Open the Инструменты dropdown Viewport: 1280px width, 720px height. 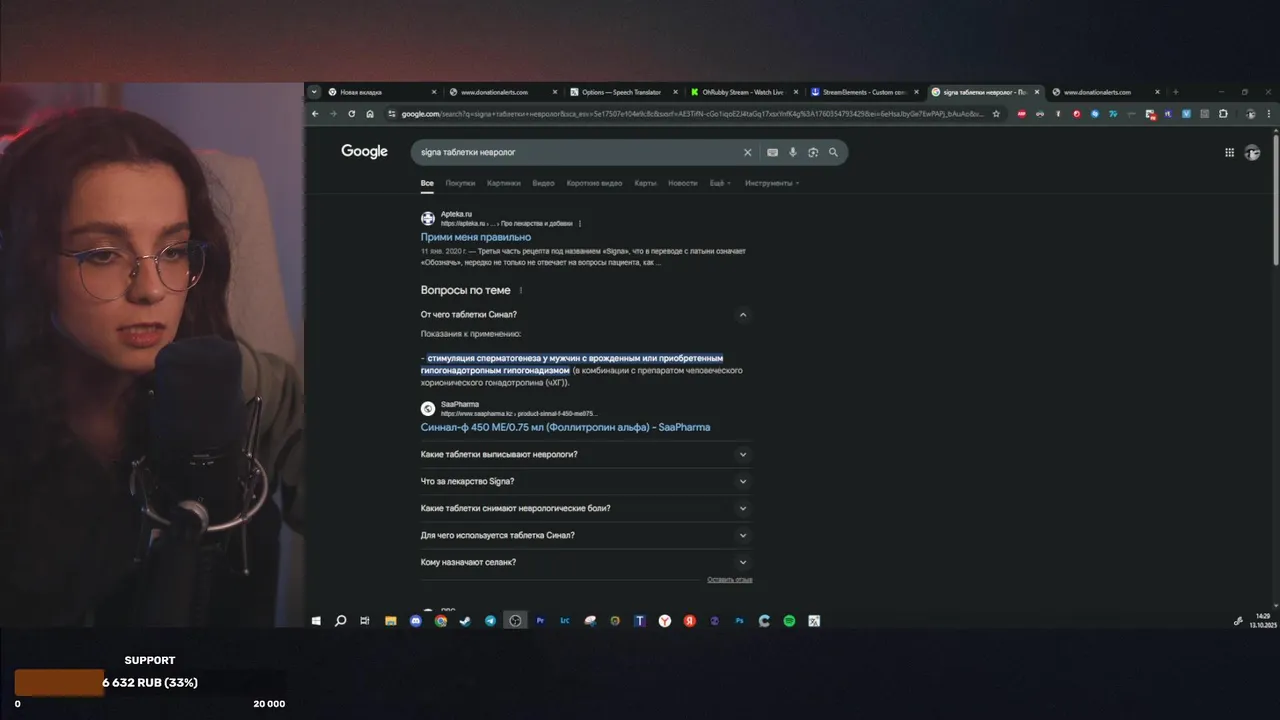coord(772,183)
